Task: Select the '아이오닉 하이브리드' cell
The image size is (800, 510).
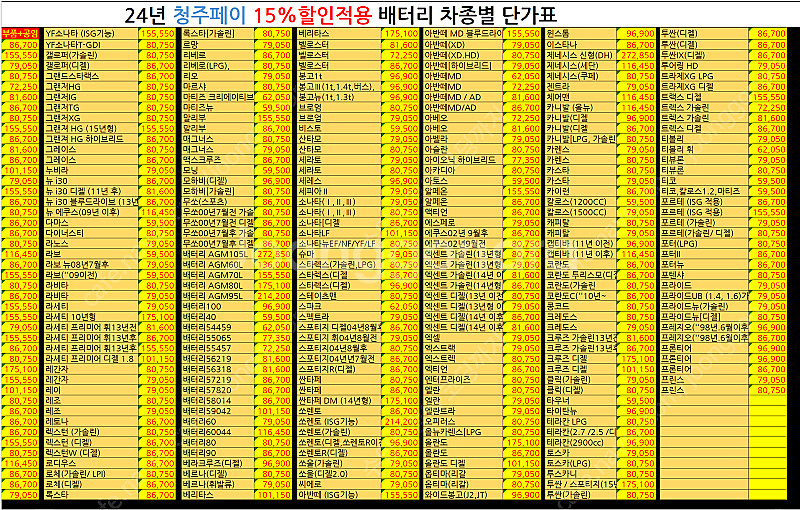Action: (x=463, y=160)
